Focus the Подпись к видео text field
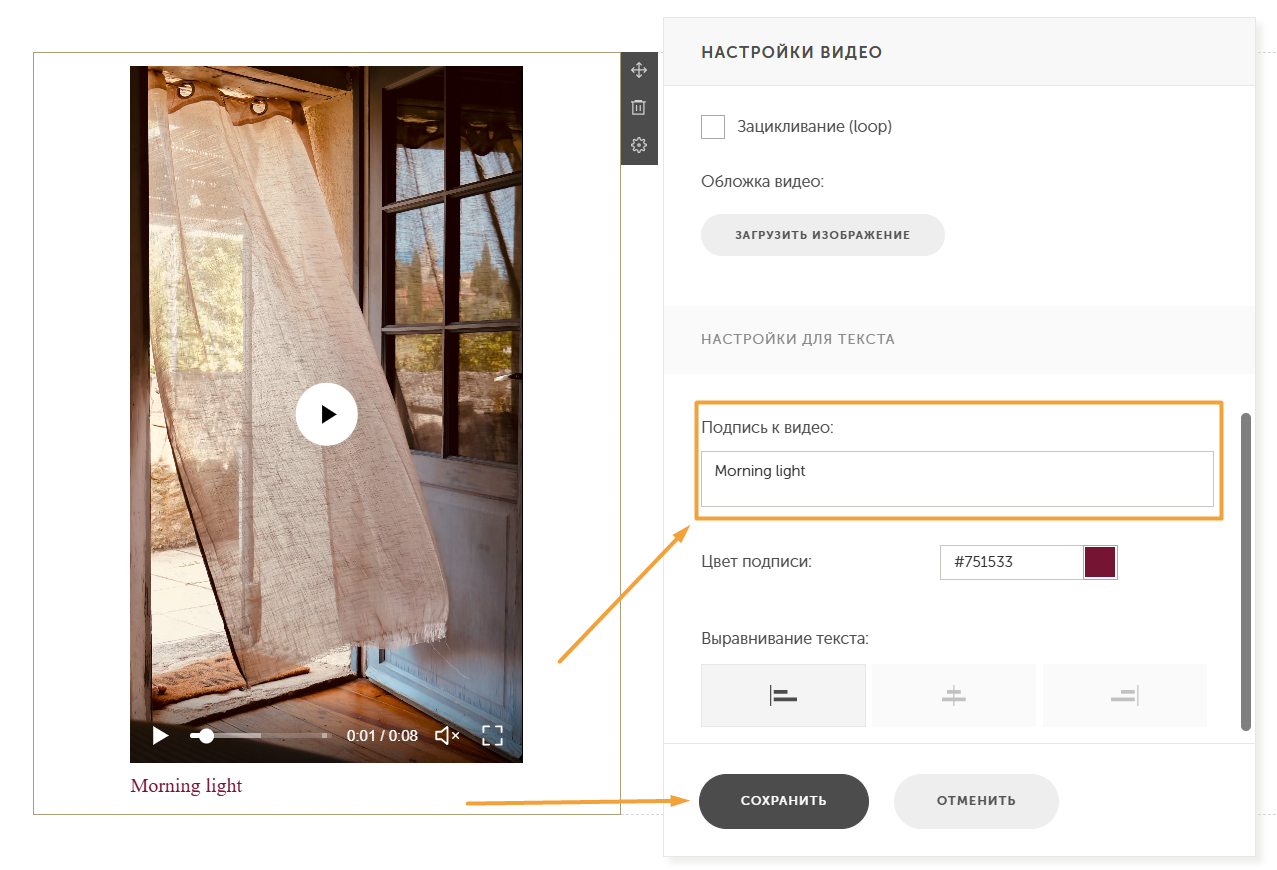The height and width of the screenshot is (870, 1277). 957,479
